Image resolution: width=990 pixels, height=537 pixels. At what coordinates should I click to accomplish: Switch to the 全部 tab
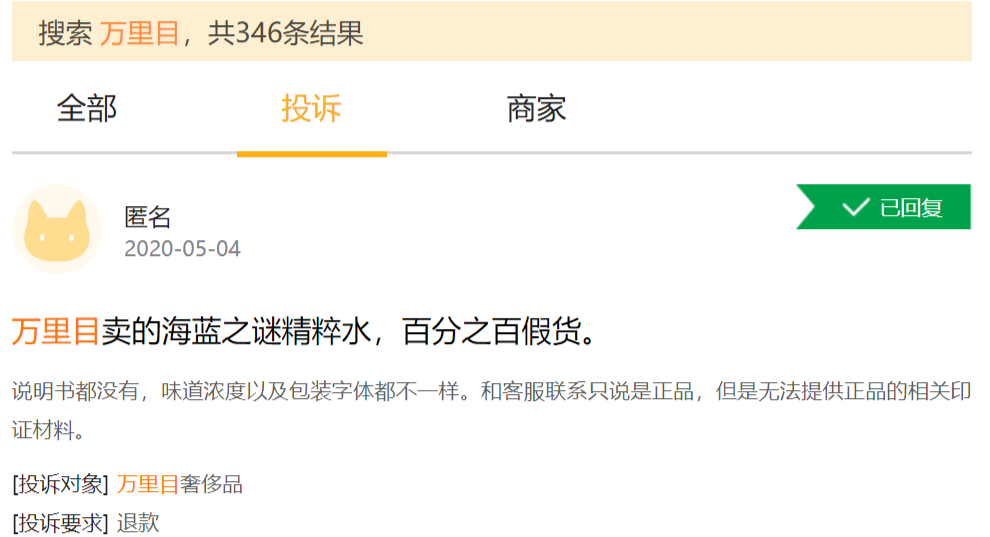coord(86,109)
